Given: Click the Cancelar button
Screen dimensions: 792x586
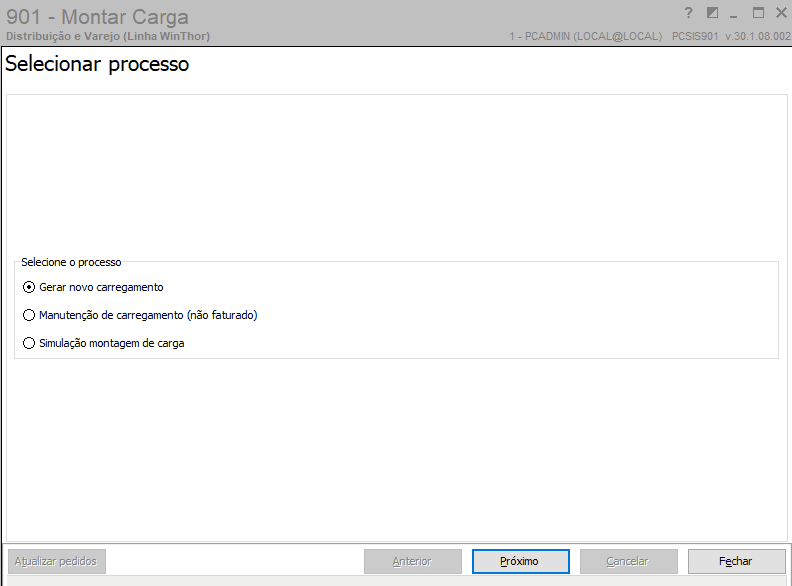Looking at the screenshot, I should tap(628, 561).
